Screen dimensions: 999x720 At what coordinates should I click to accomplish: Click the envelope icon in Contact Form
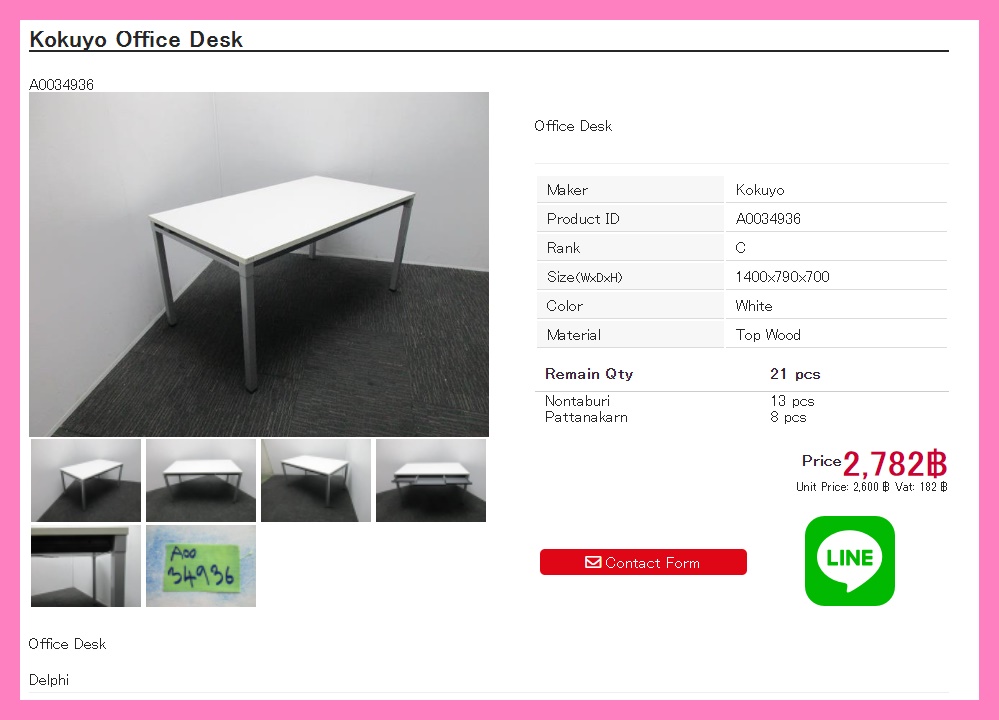click(593, 562)
